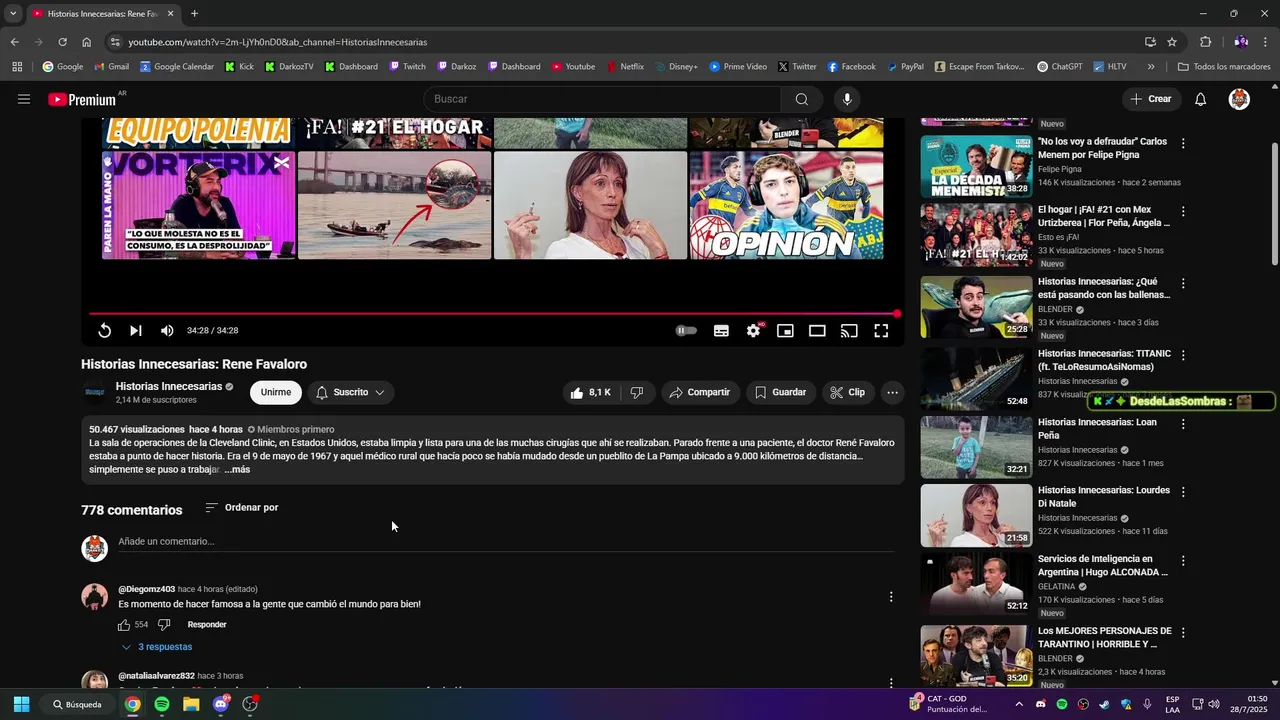Toggle subtitles in the player
The height and width of the screenshot is (720, 1280).
(x=721, y=331)
